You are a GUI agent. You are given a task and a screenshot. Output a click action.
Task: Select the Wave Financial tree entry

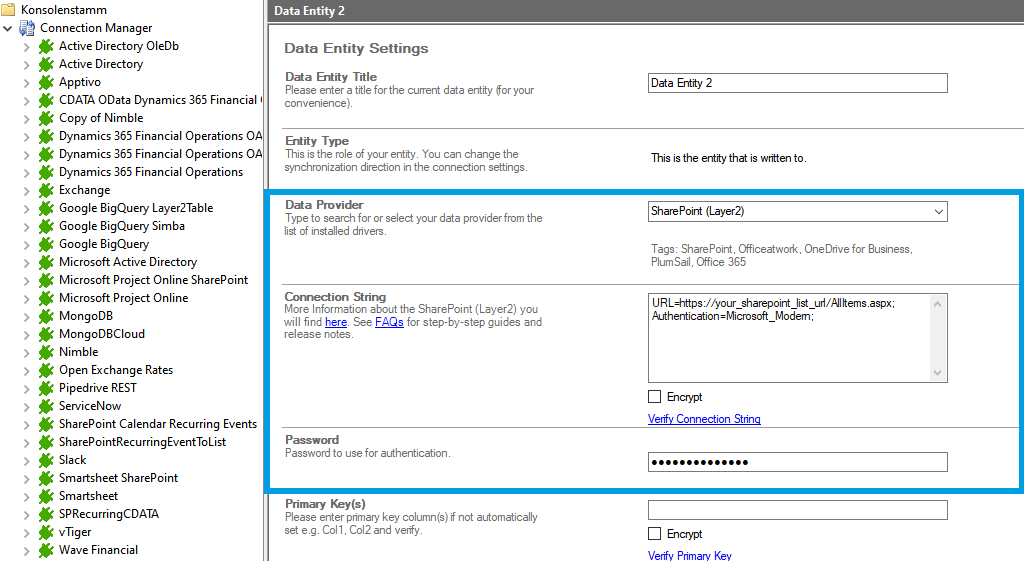click(x=99, y=550)
